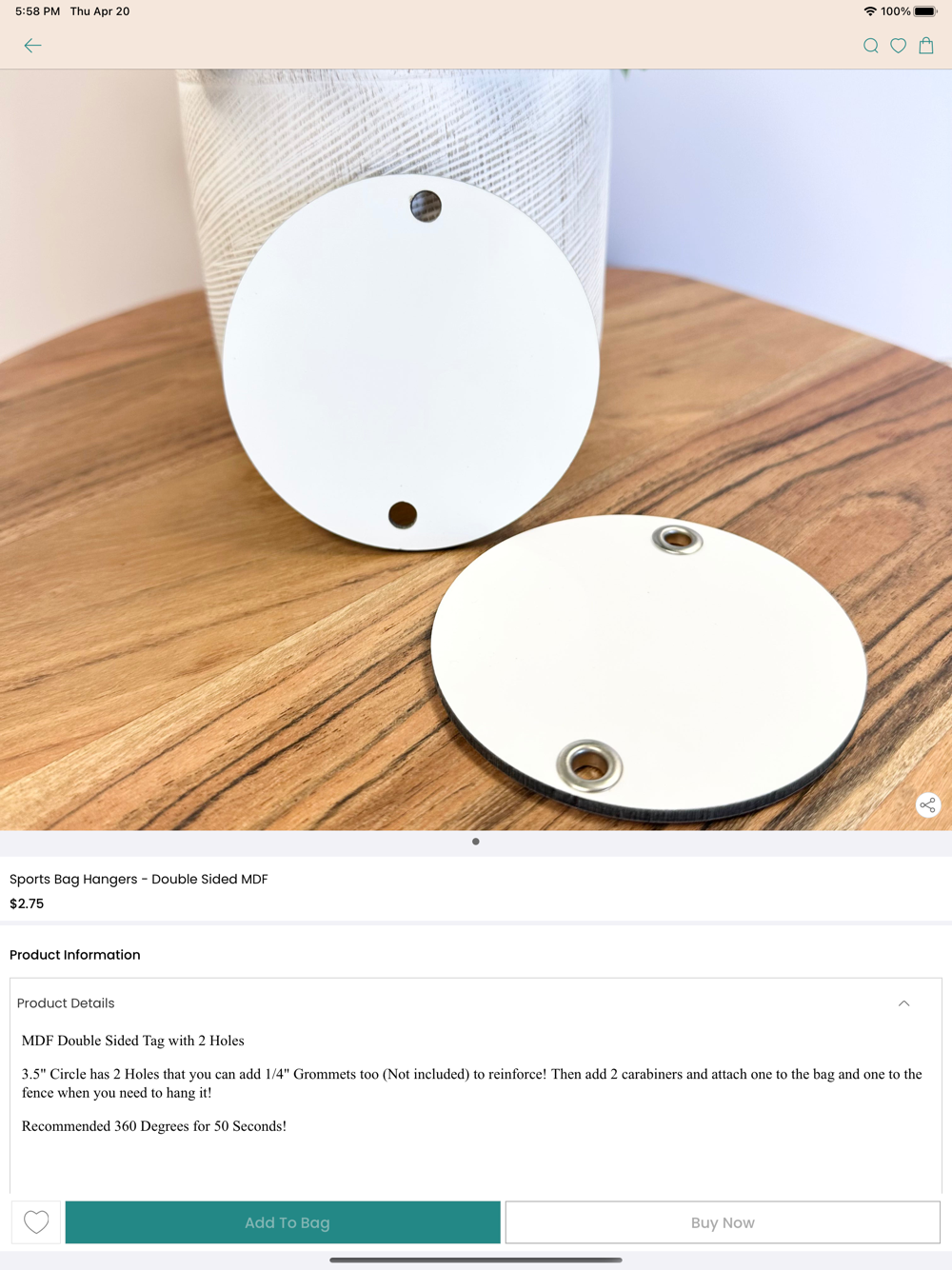Tap the main product photo
This screenshot has width=952, height=1270.
pyautogui.click(x=476, y=449)
